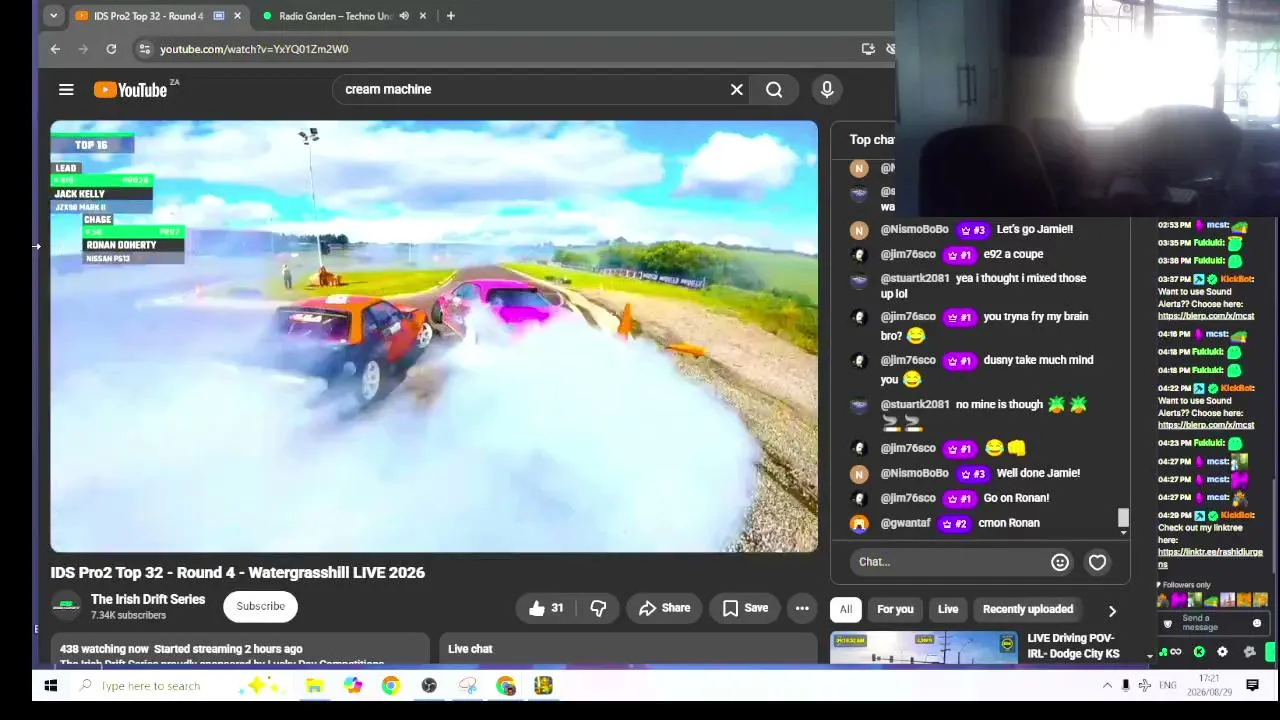The width and height of the screenshot is (1280, 720).
Task: Open the LIVE Driving POV video thumbnail
Action: coord(924,647)
